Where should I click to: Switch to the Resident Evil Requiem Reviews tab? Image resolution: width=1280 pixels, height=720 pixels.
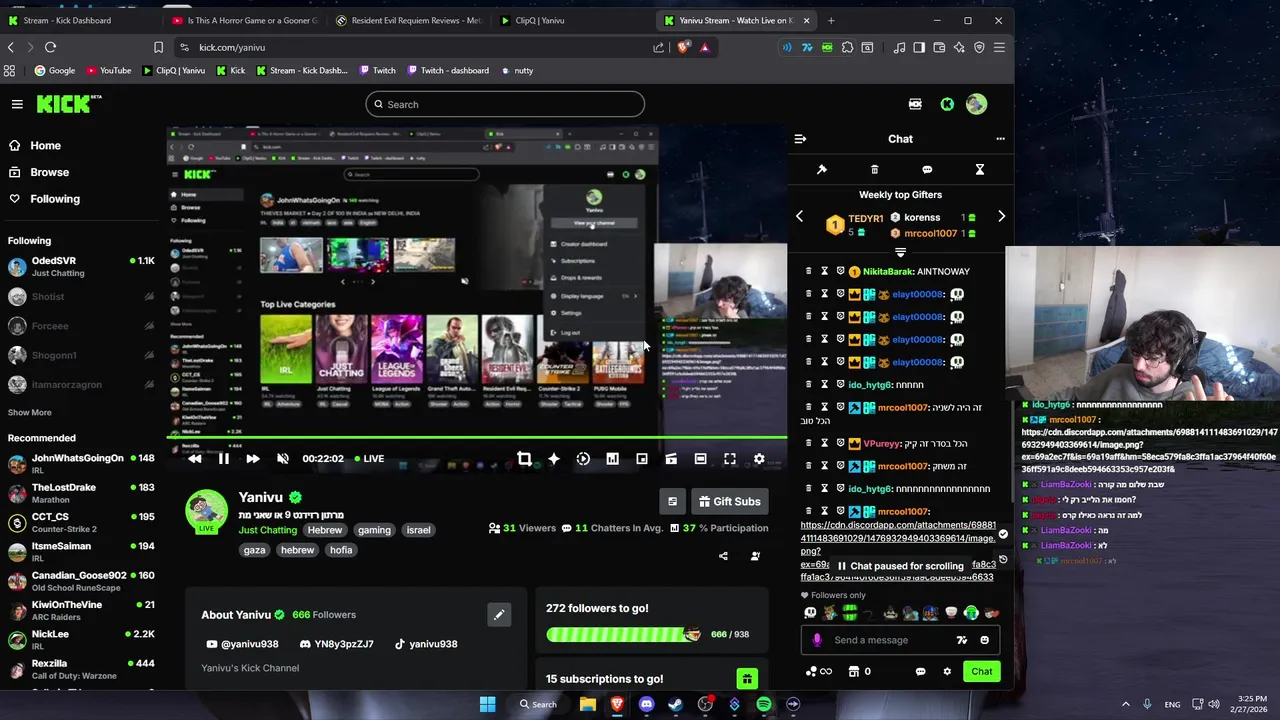[409, 20]
